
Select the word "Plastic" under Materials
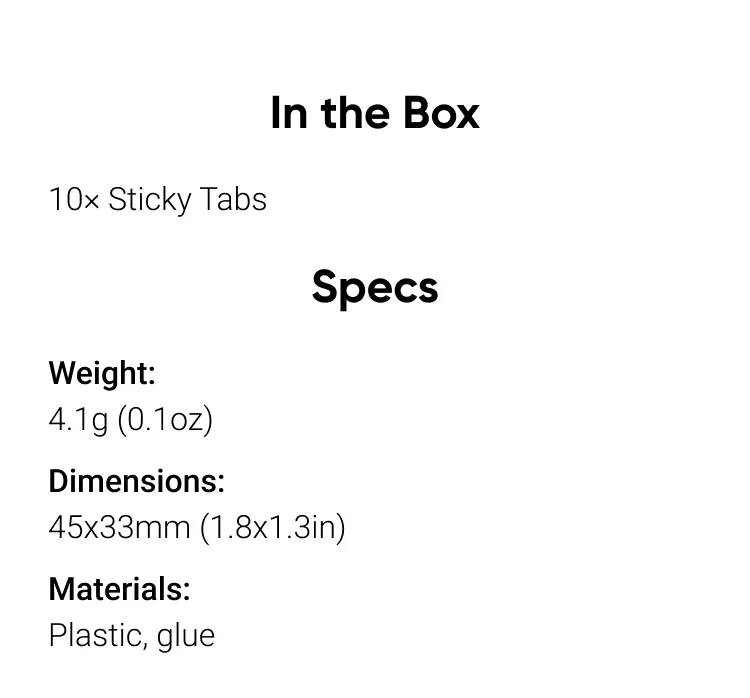click(94, 636)
